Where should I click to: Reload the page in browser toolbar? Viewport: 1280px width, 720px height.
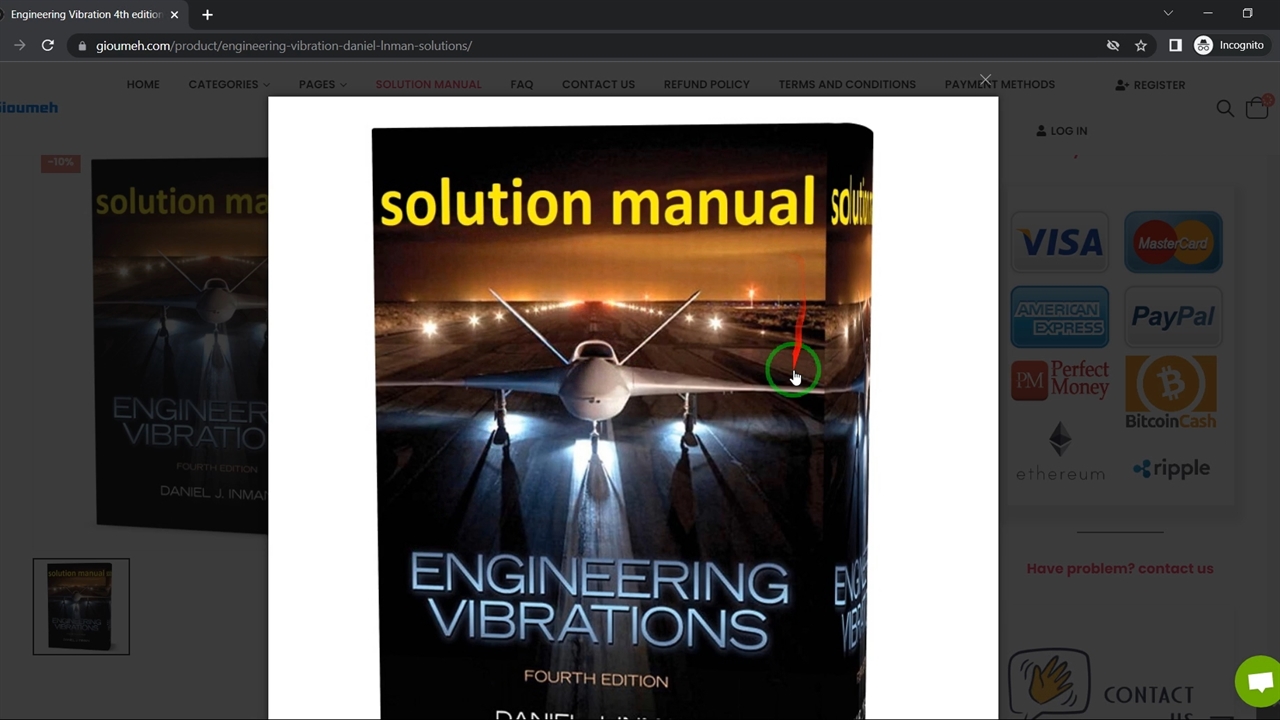point(47,45)
